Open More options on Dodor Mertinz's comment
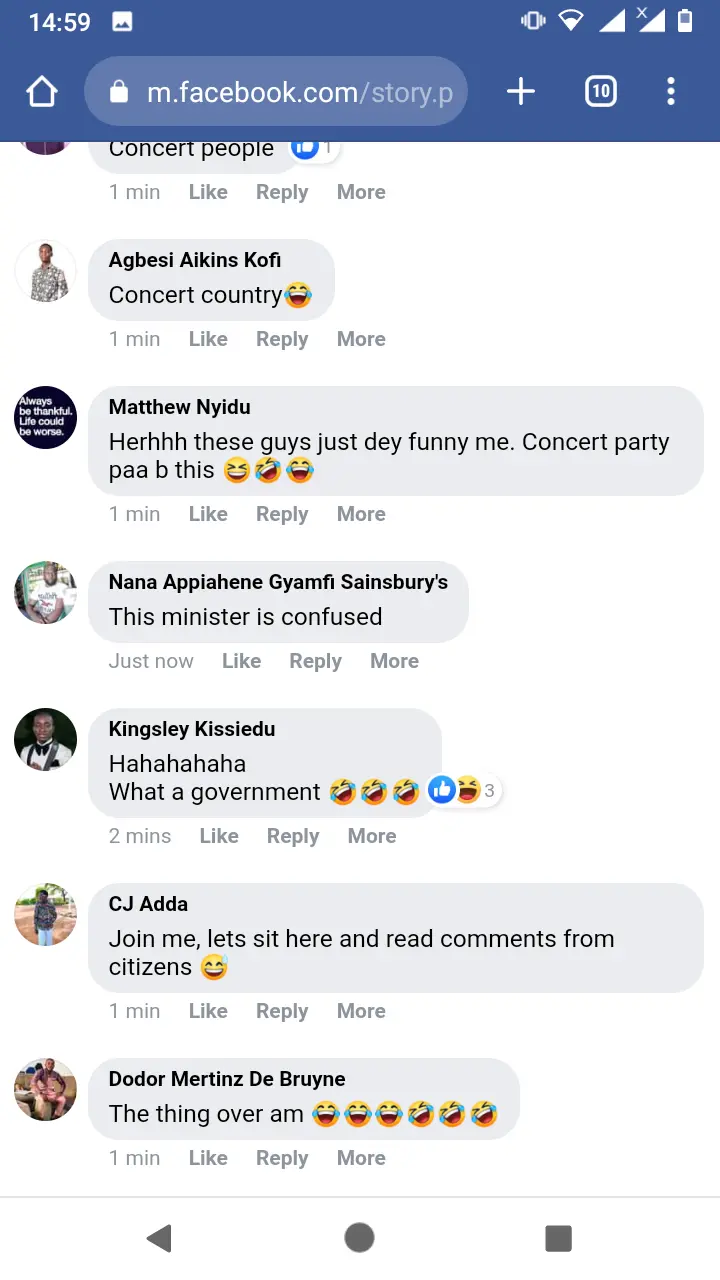Viewport: 720px width, 1280px height. (361, 1158)
